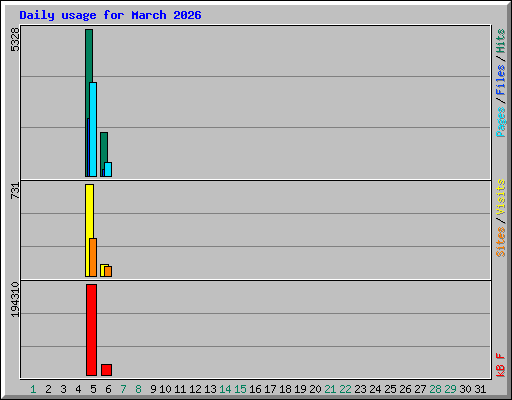Select day 12 on the date axis
The image size is (512, 400).
click(x=195, y=389)
